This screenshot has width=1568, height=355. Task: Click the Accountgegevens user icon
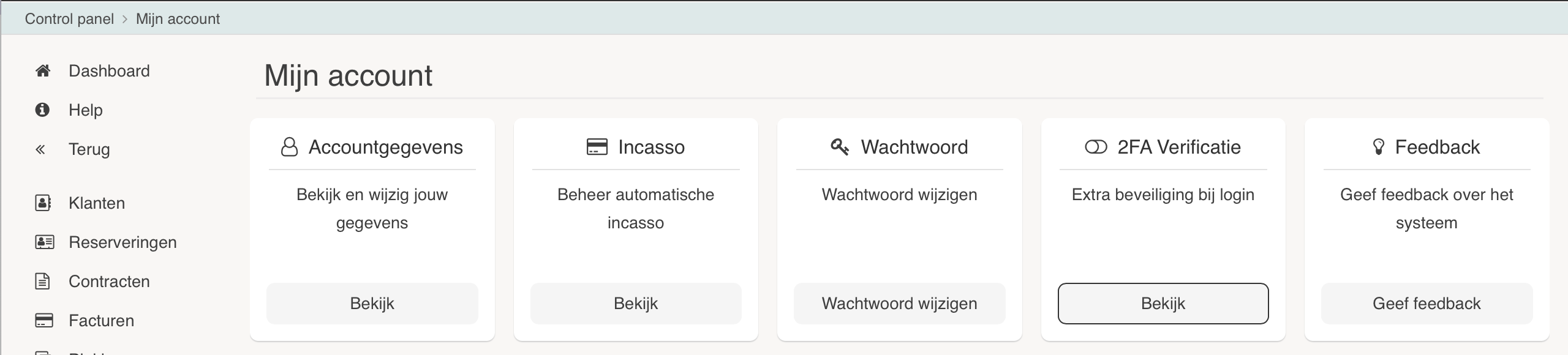click(x=289, y=147)
